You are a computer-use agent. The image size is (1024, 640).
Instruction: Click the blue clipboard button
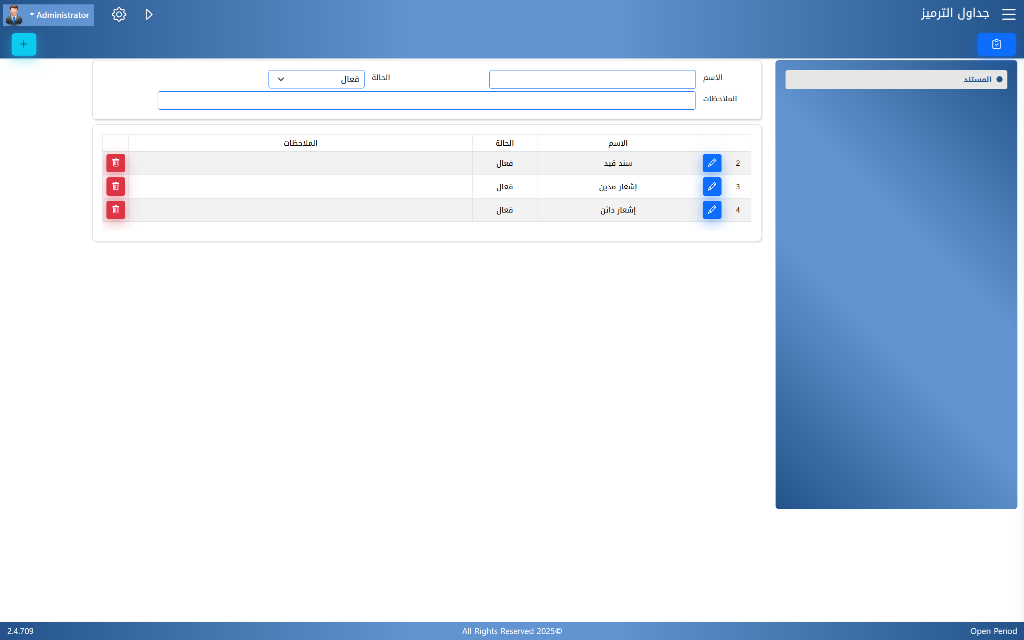pos(996,44)
